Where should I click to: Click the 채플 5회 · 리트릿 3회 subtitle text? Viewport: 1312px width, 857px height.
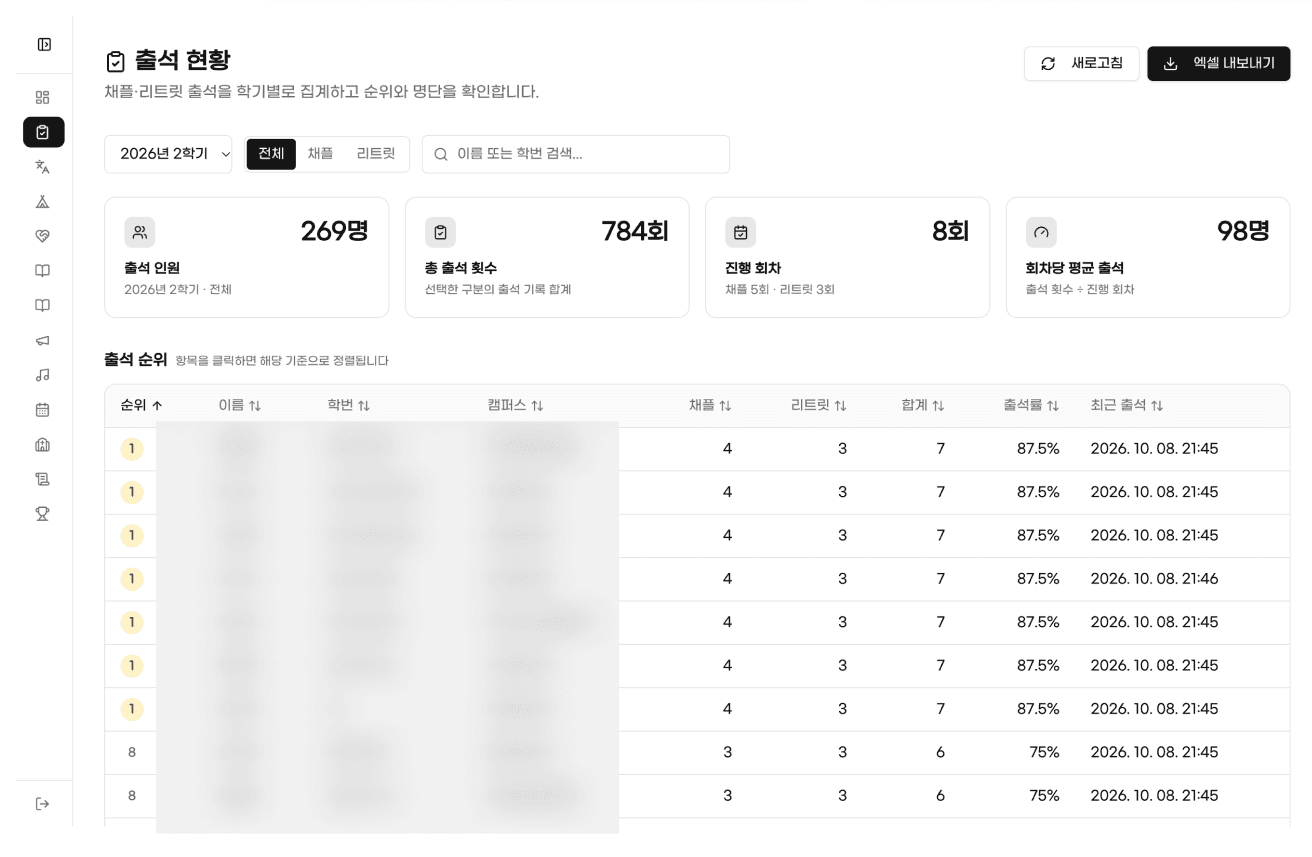(780, 290)
